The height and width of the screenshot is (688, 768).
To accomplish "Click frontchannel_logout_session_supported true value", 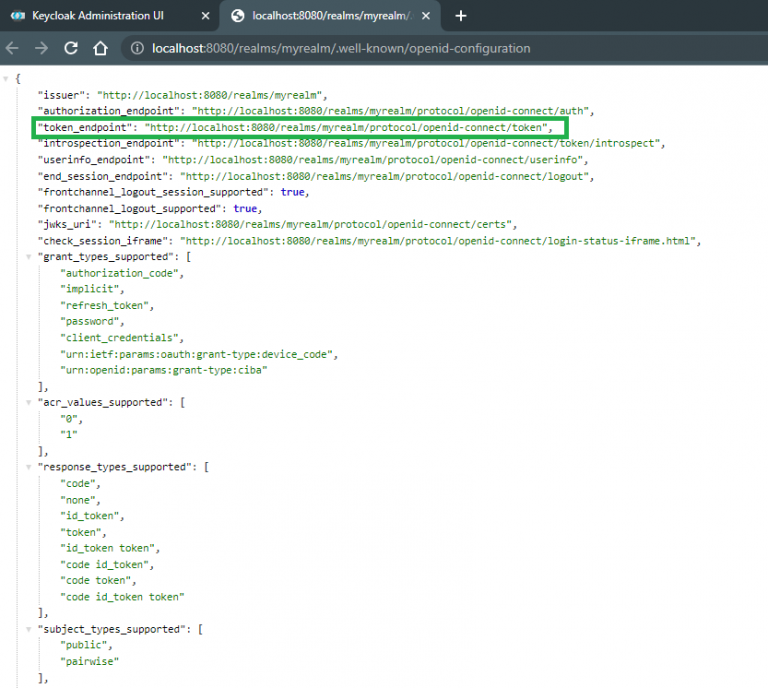I will 292,192.
